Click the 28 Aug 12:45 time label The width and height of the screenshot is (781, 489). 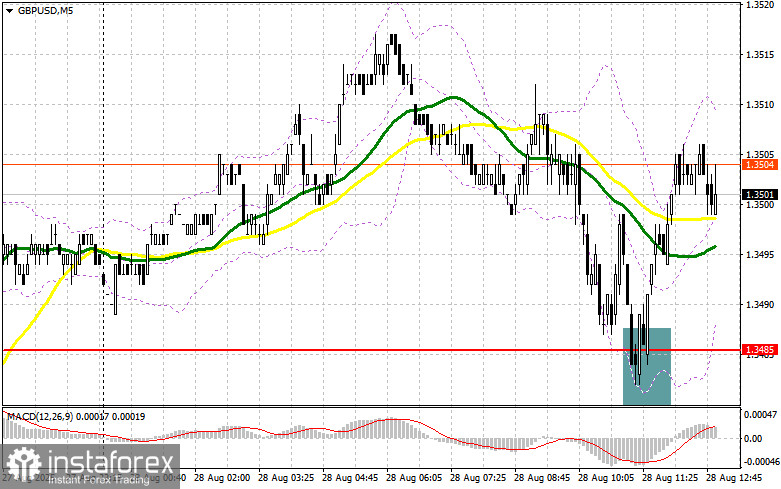[734, 478]
